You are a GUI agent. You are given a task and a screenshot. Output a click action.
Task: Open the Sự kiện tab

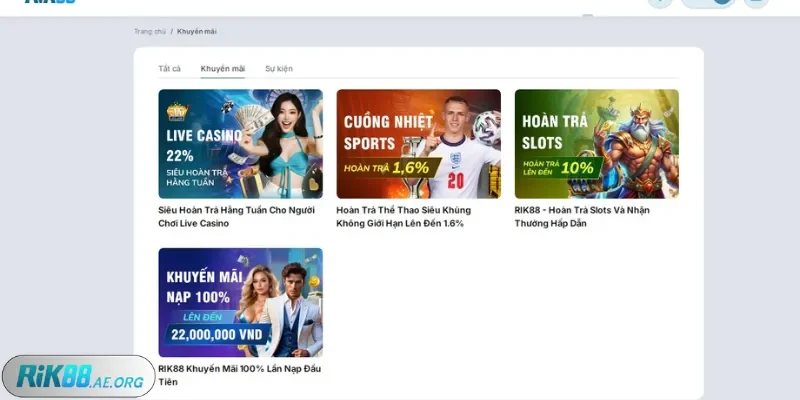point(279,69)
